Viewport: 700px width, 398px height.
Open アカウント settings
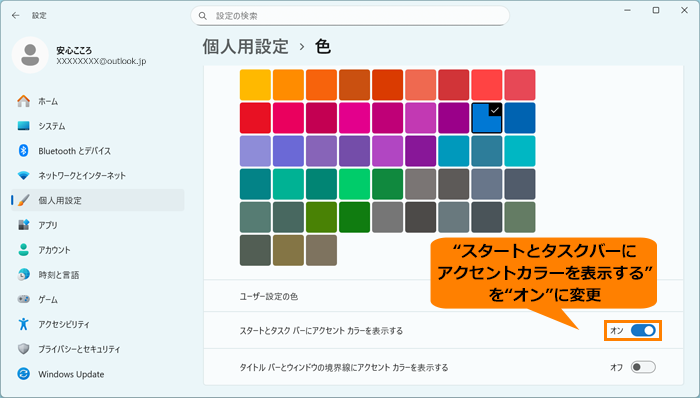point(98,249)
